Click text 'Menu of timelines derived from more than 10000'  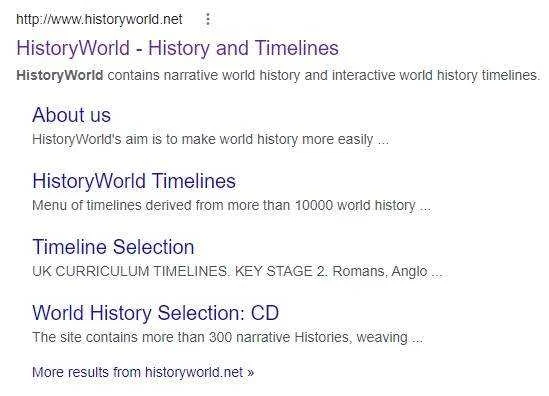coord(182,206)
